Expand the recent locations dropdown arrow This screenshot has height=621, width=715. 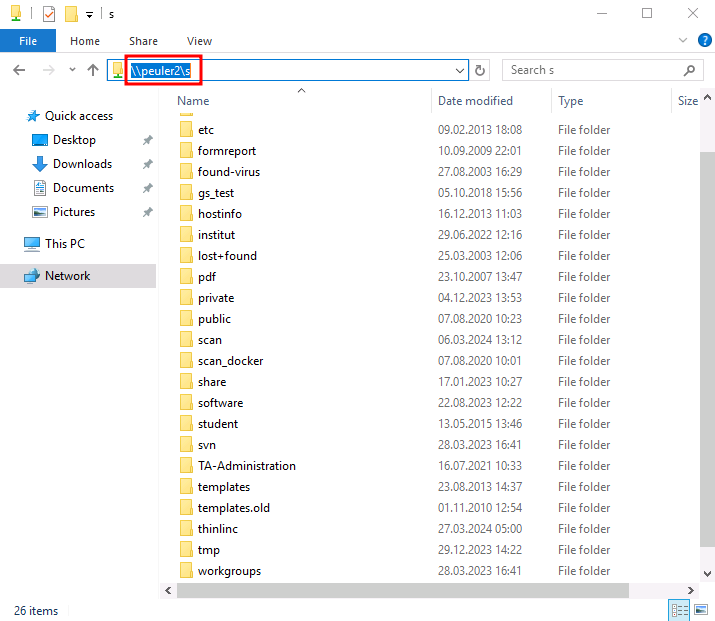click(72, 70)
